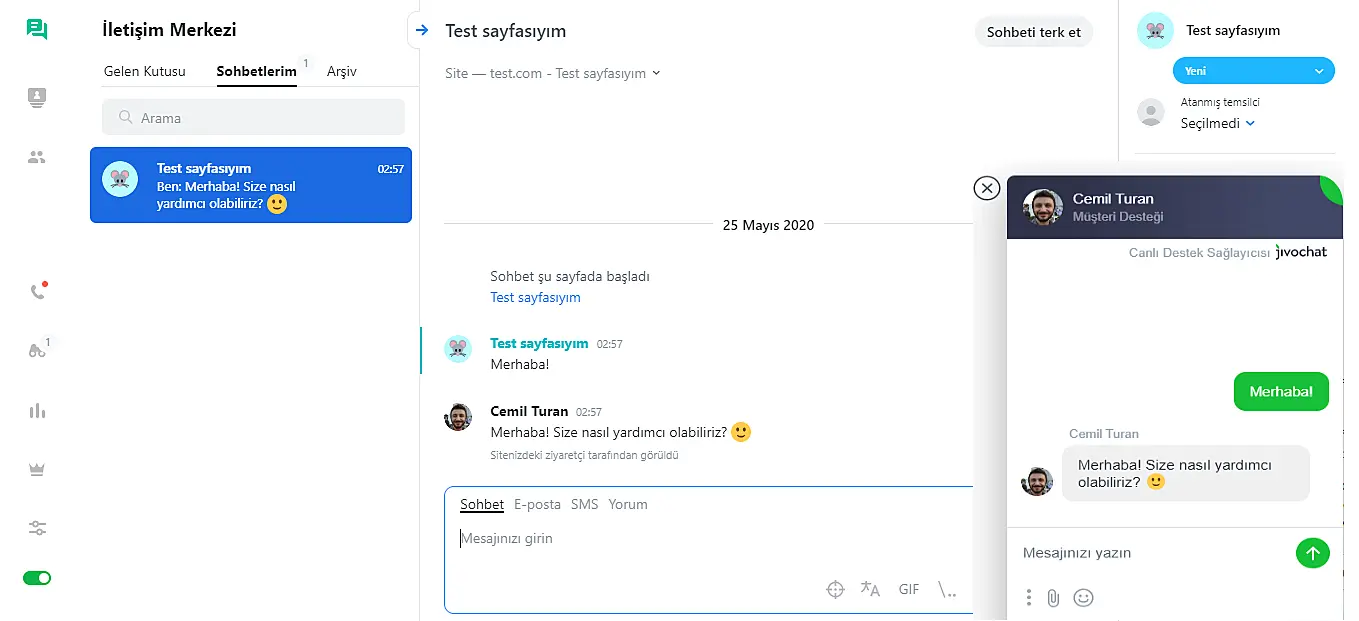Switch to the 'Gelen Kutusu' tab
1359x621 pixels.
pyautogui.click(x=145, y=71)
